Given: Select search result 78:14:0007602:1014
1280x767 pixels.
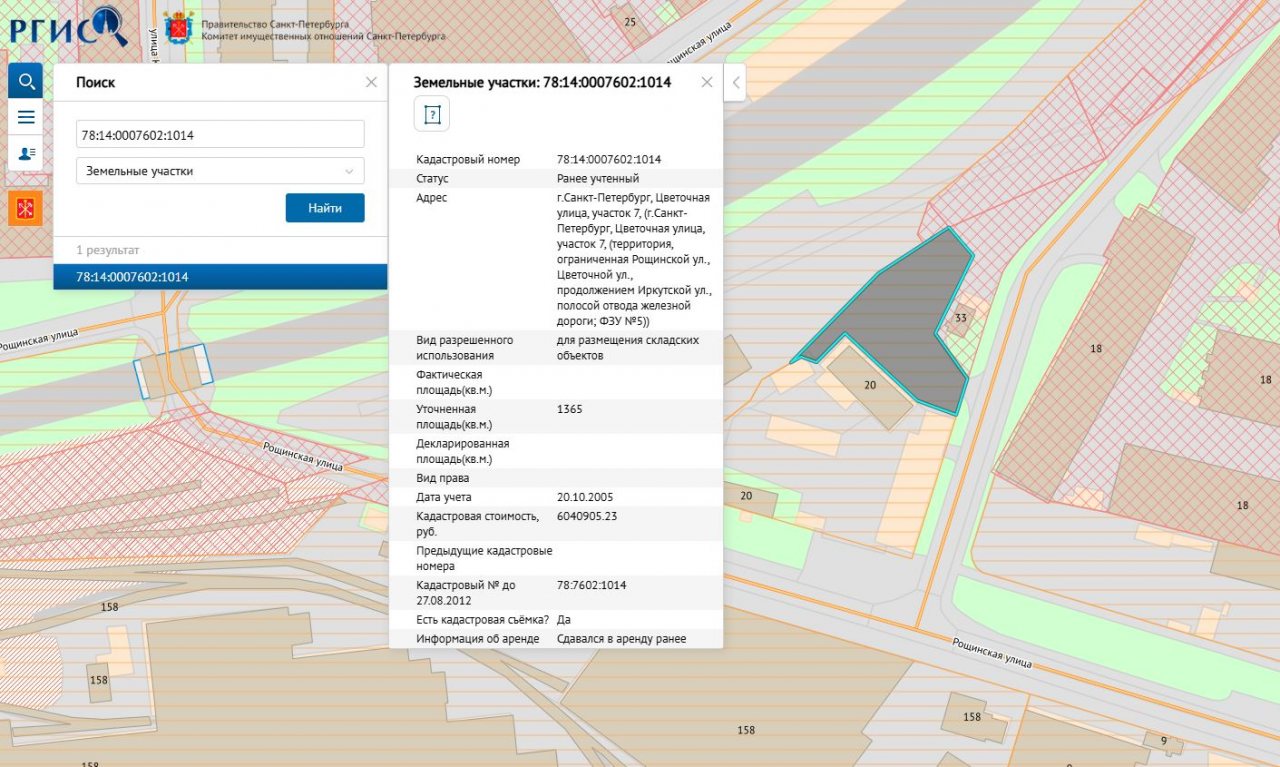Looking at the screenshot, I should (x=220, y=277).
